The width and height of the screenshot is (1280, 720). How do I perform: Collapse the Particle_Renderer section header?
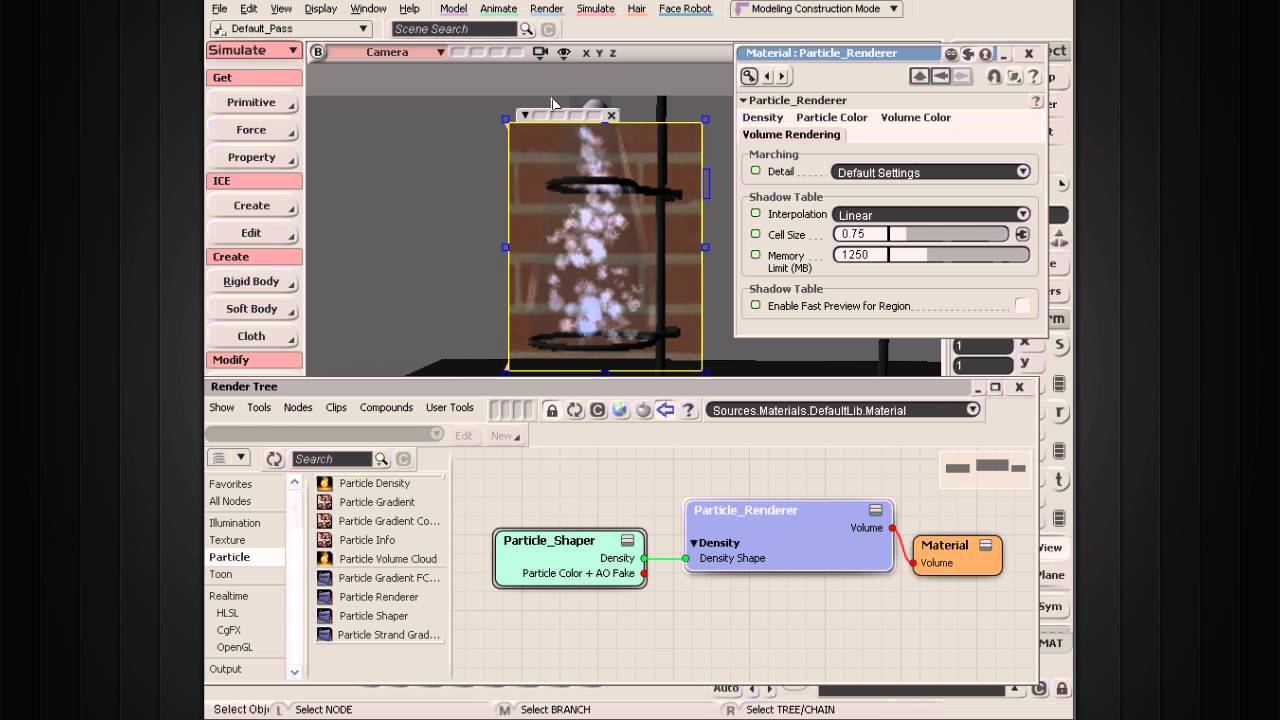tap(743, 100)
